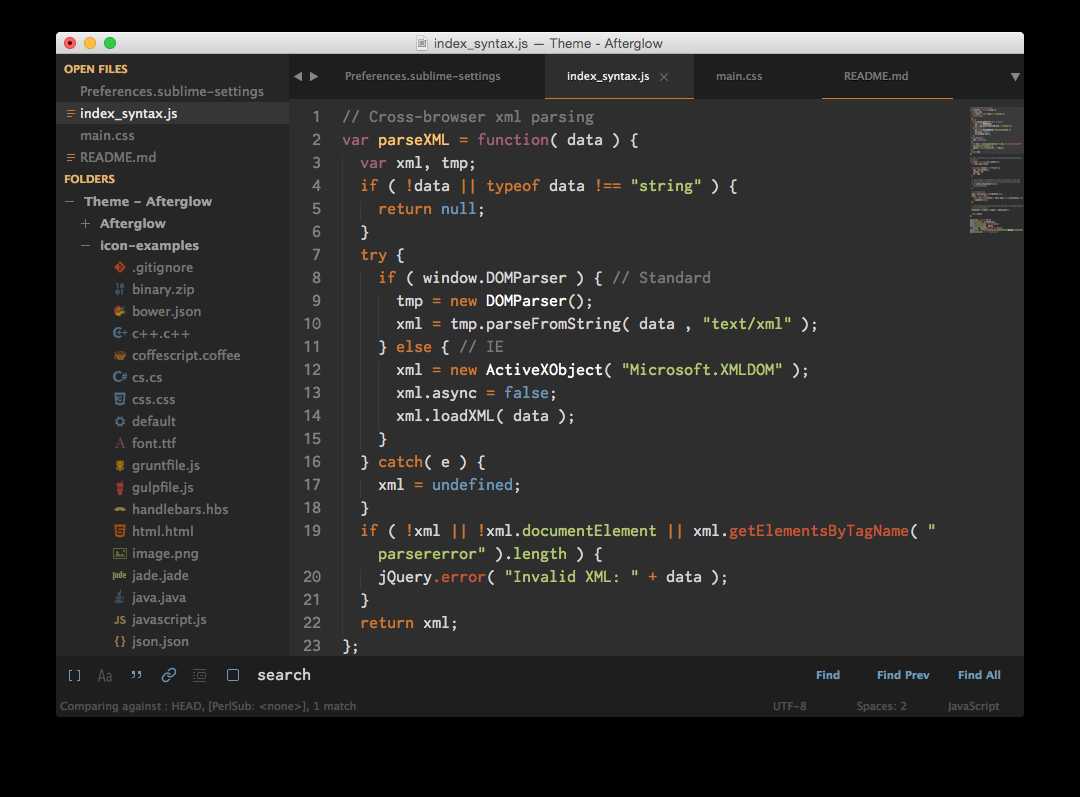Go to previous tab with left arrow
1080x797 pixels.
(x=298, y=76)
